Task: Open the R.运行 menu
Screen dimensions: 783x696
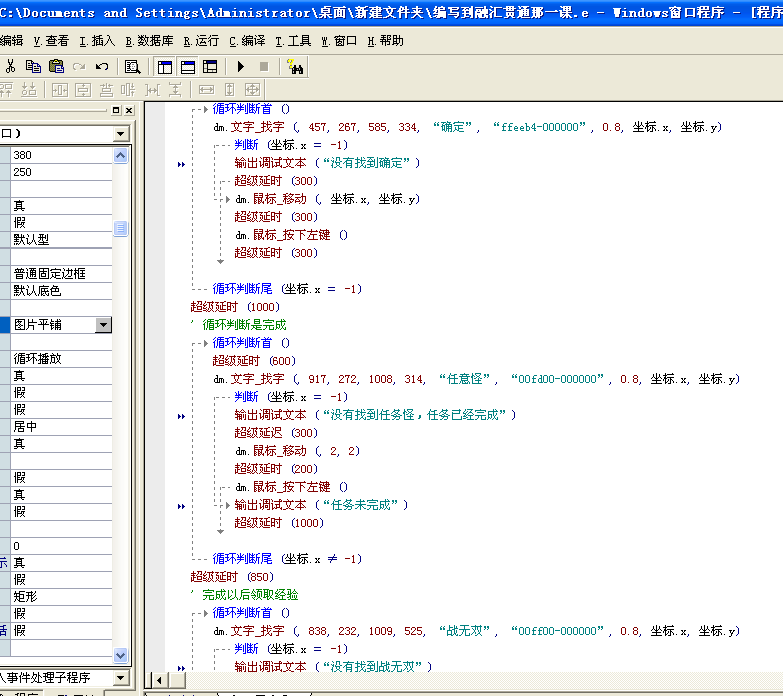Action: coord(201,40)
